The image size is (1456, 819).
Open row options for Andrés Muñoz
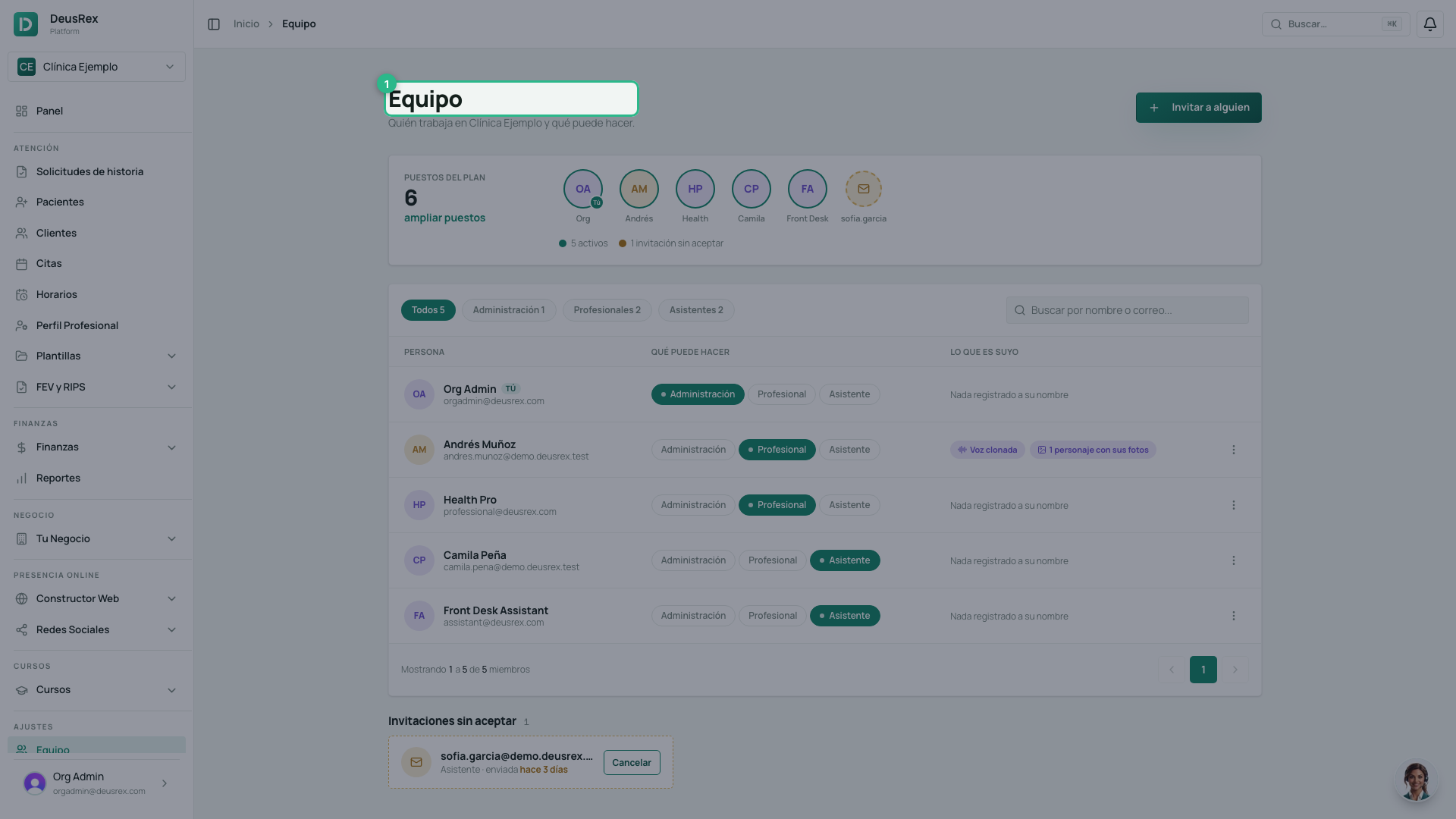click(x=1233, y=450)
